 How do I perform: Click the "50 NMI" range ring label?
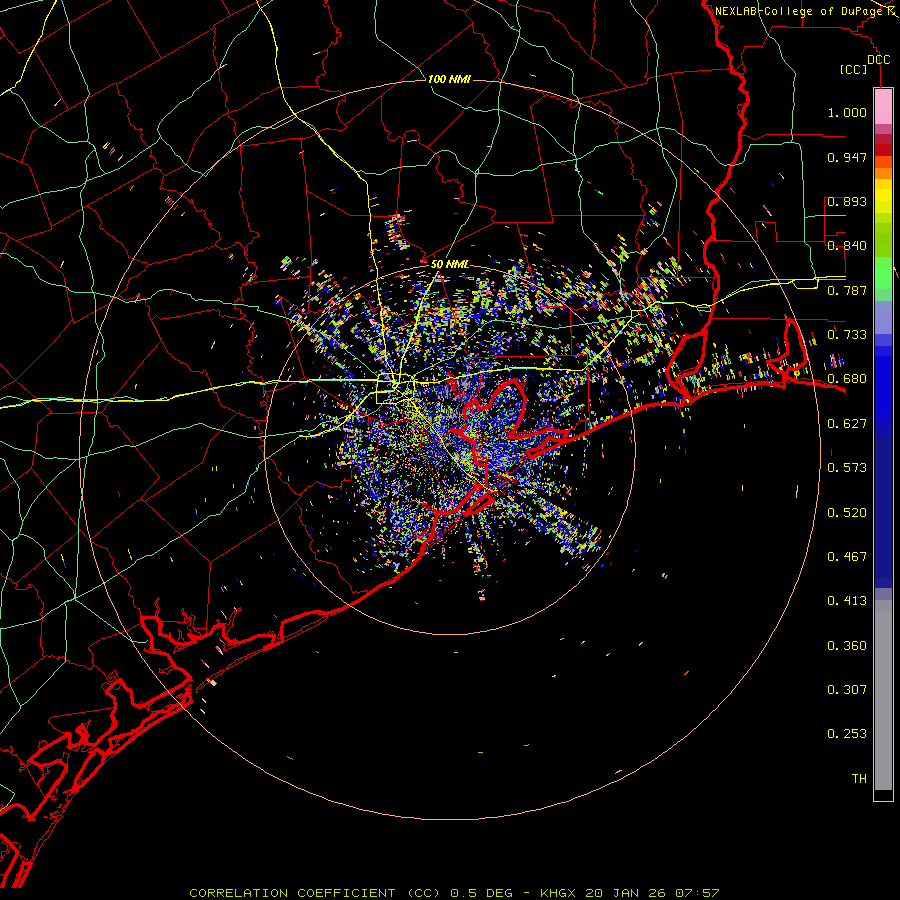(x=449, y=265)
